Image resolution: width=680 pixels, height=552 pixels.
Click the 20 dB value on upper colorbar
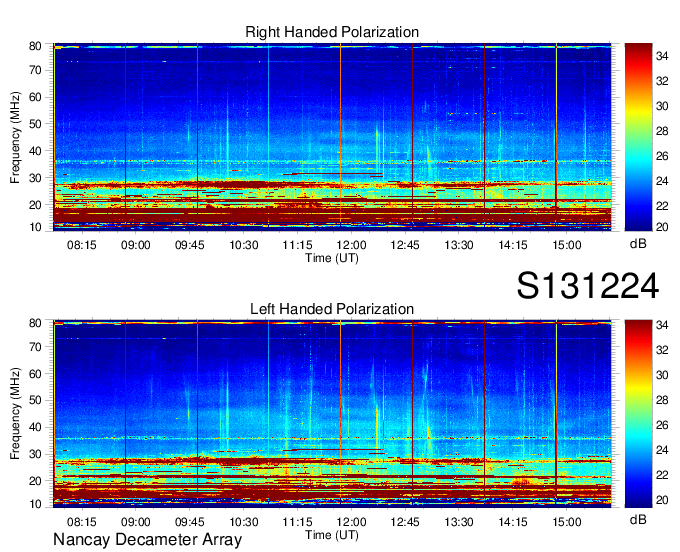click(662, 227)
